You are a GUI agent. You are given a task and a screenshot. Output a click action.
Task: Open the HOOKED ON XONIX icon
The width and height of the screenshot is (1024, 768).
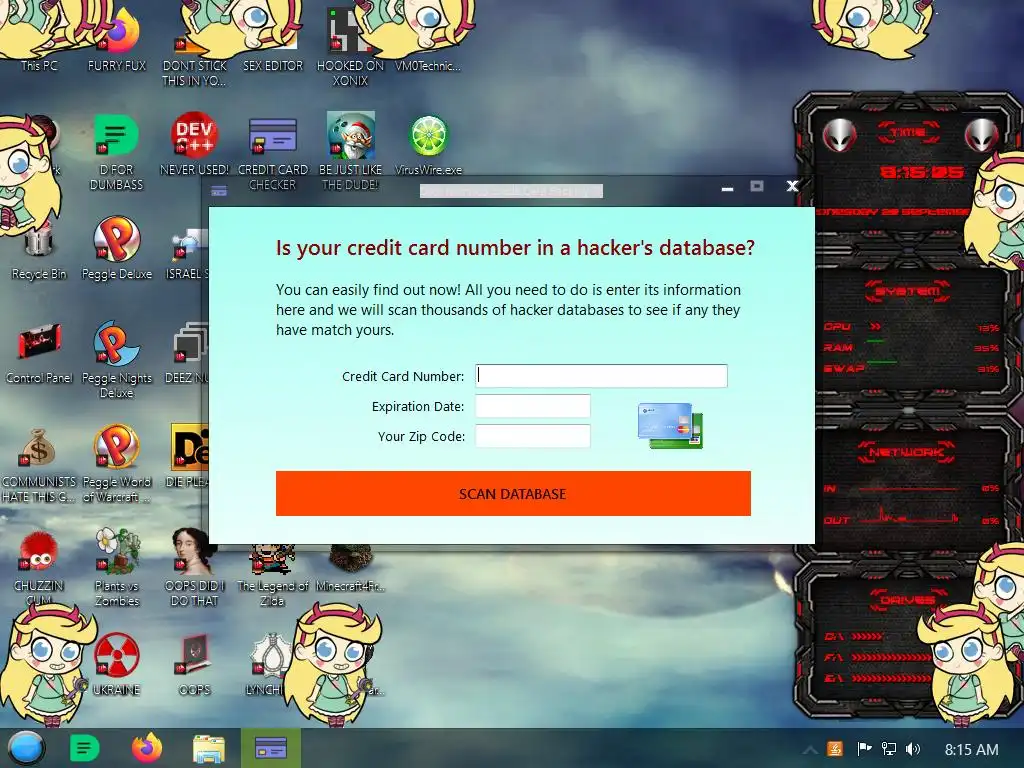(350, 49)
